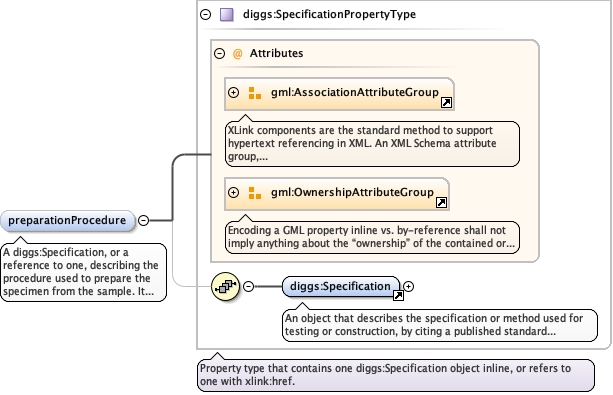The image size is (613, 395).
Task: Click the XLink components annotation bubble
Action: click(x=372, y=144)
